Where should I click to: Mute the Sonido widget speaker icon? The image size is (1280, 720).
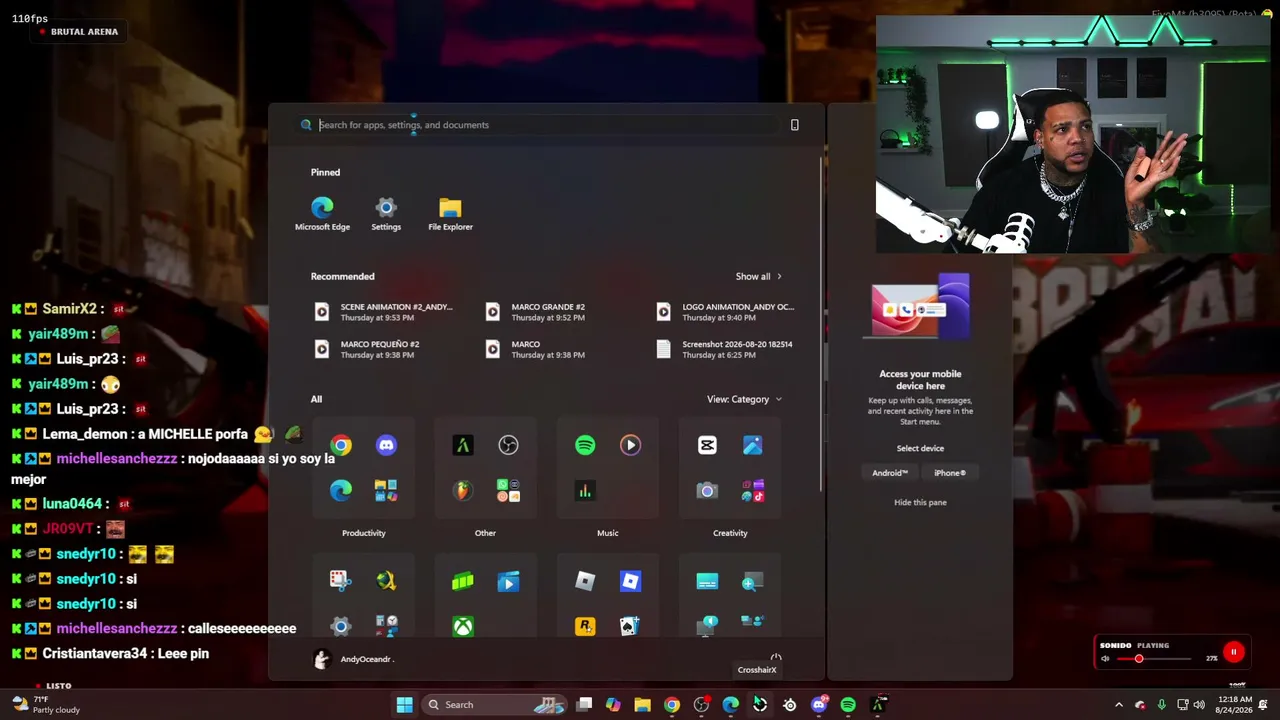[x=1105, y=658]
